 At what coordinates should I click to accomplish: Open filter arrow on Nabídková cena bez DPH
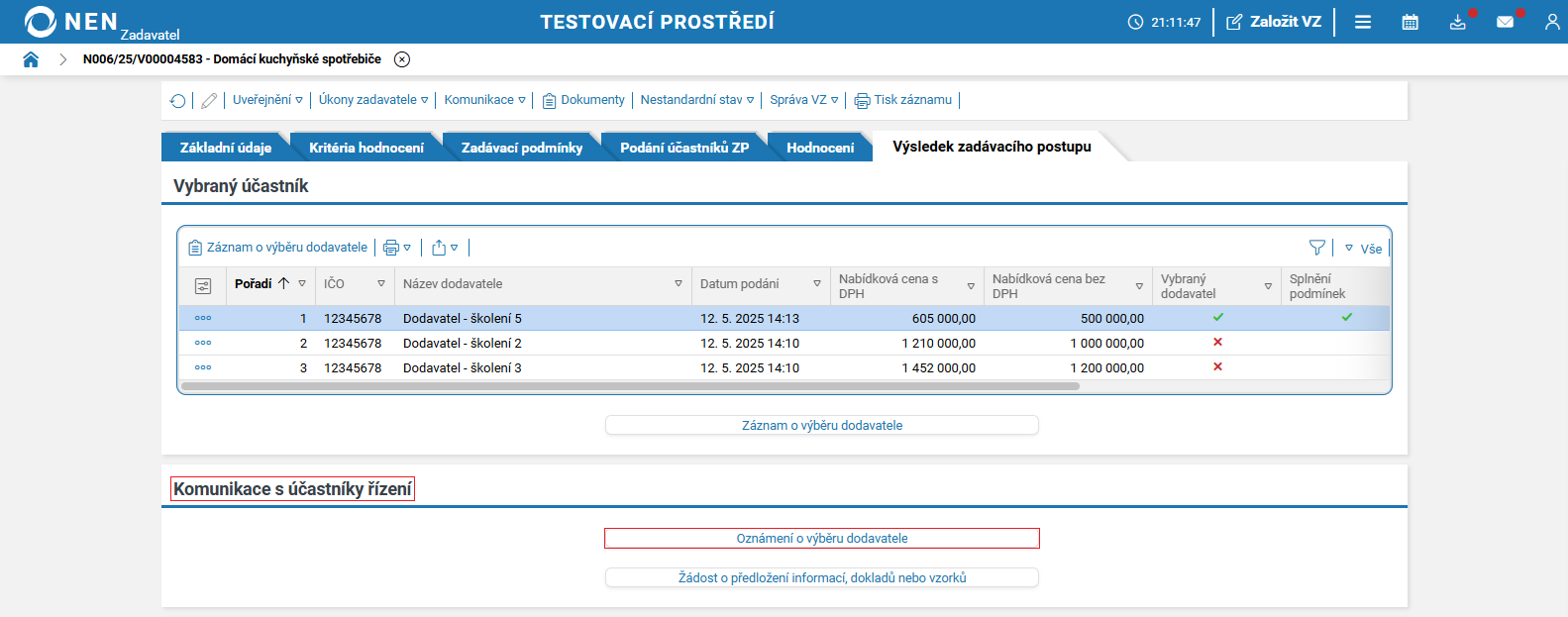[1139, 286]
